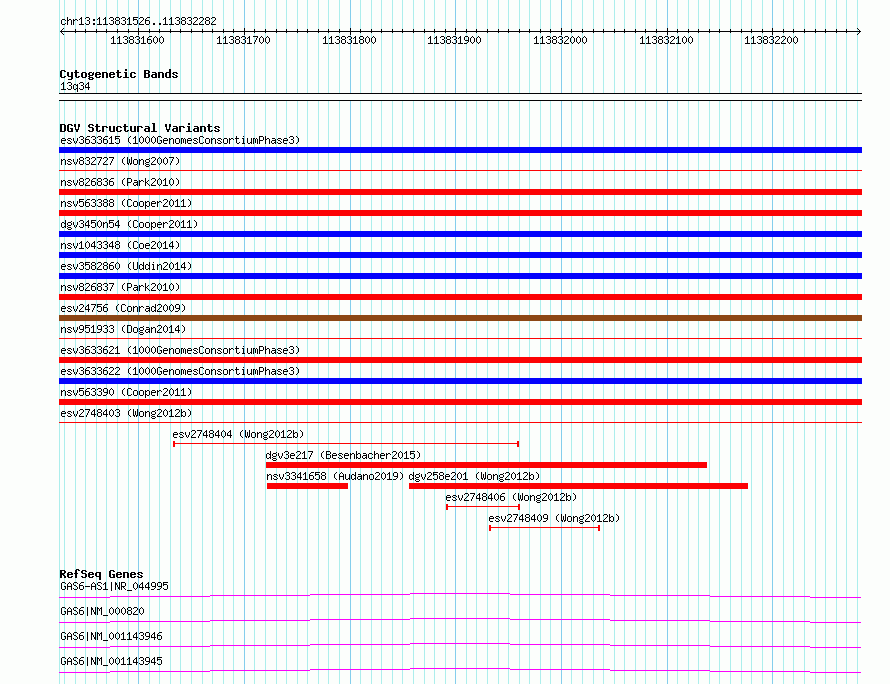Select the esv2748406 thin red span
Screen dimensions: 890x684
coord(483,507)
